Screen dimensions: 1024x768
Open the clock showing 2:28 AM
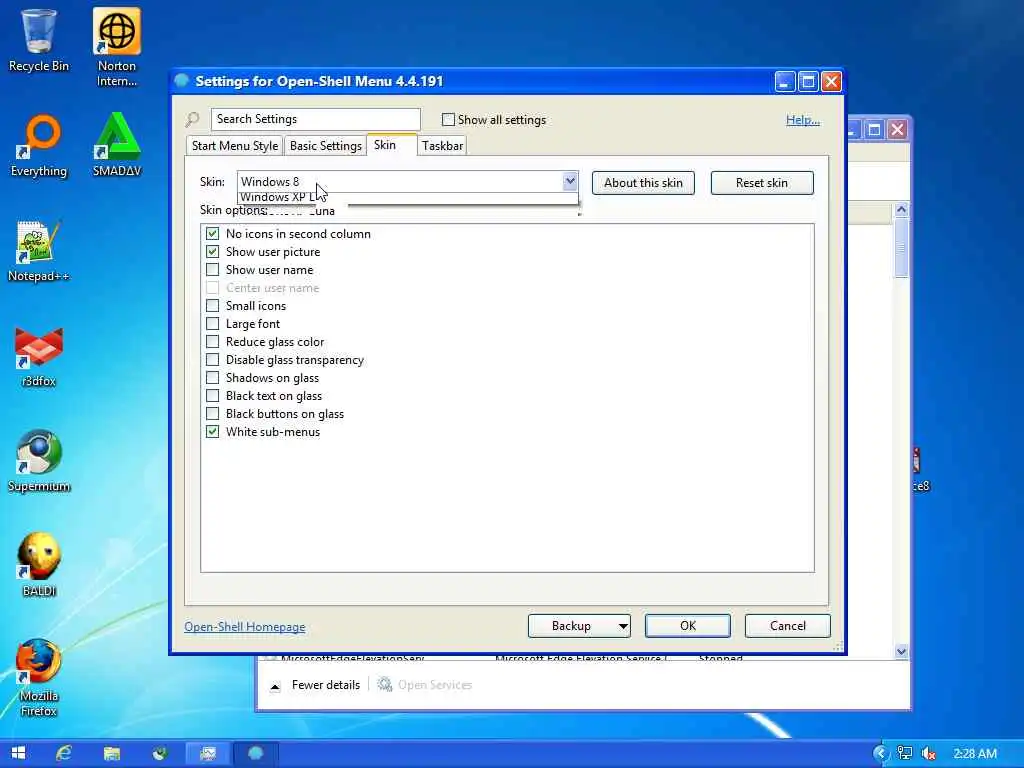pyautogui.click(x=975, y=754)
